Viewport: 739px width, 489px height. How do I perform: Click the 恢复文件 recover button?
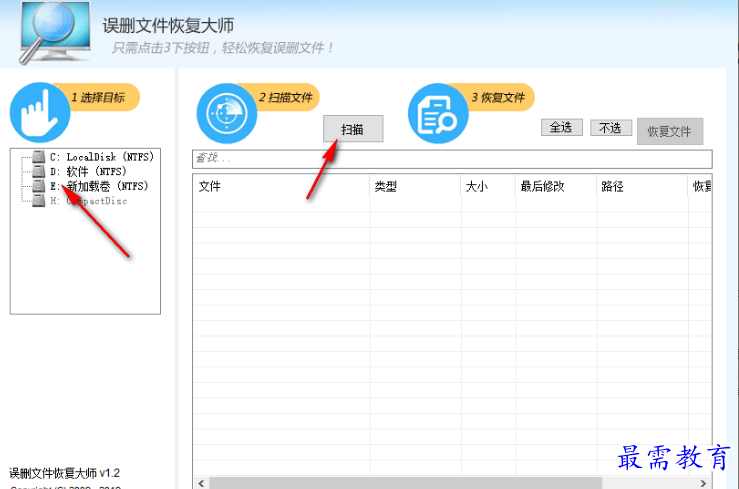point(670,131)
